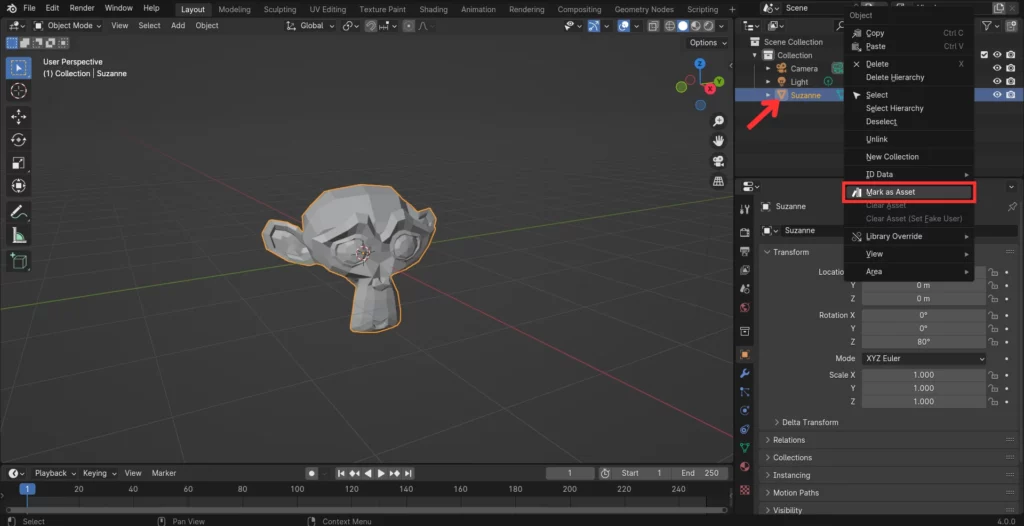
Task: Switch to the Shading workspace tab
Action: point(434,9)
